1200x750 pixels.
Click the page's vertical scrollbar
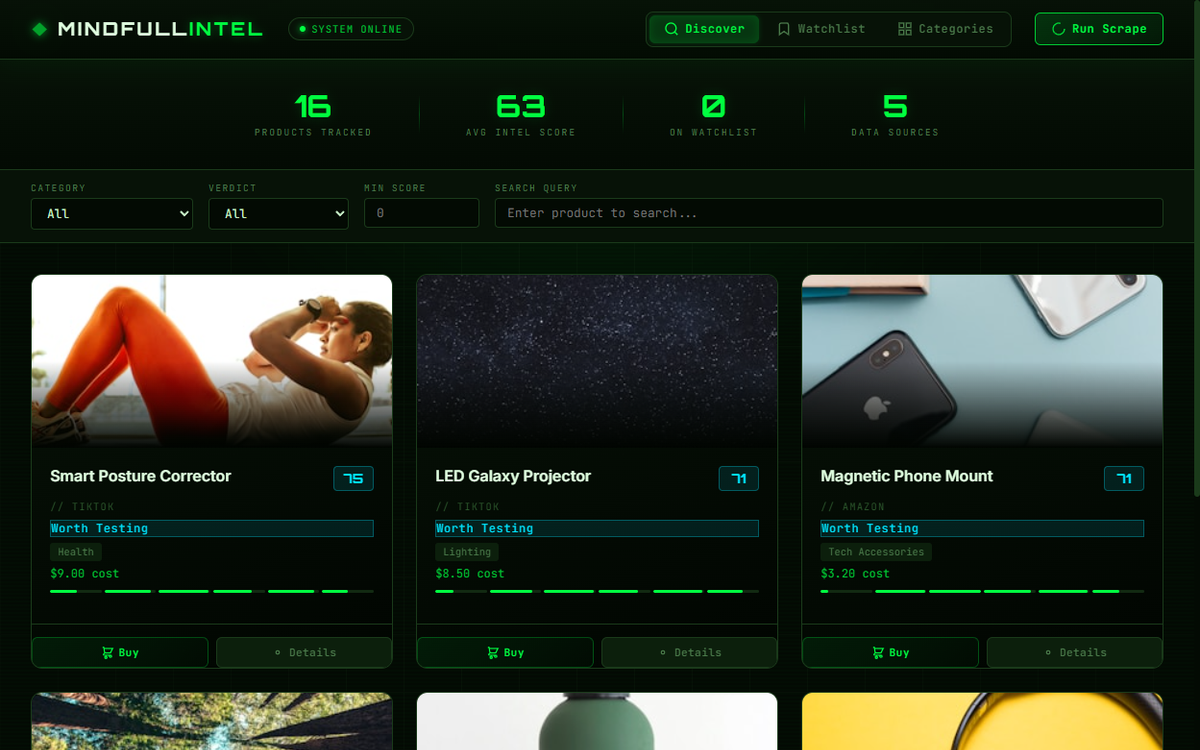point(1196,250)
